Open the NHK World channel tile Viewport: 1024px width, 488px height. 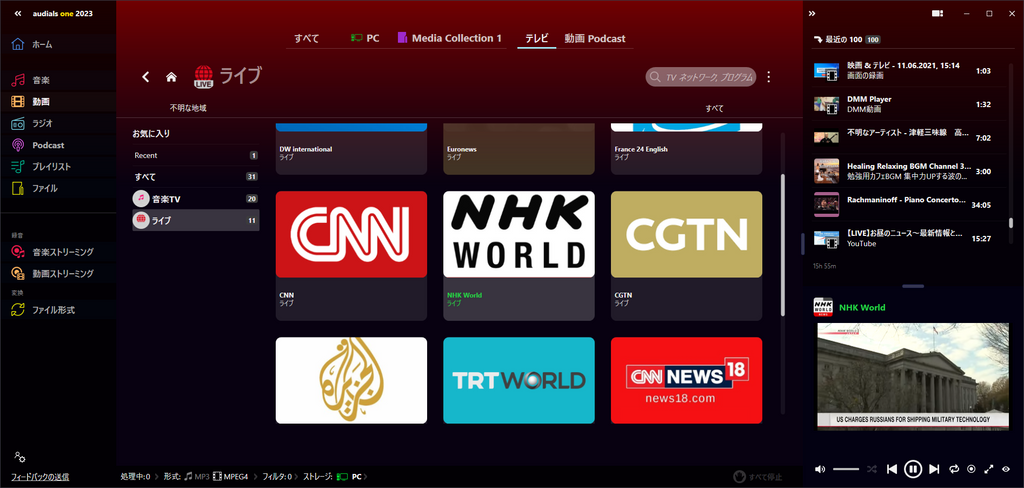click(x=519, y=255)
